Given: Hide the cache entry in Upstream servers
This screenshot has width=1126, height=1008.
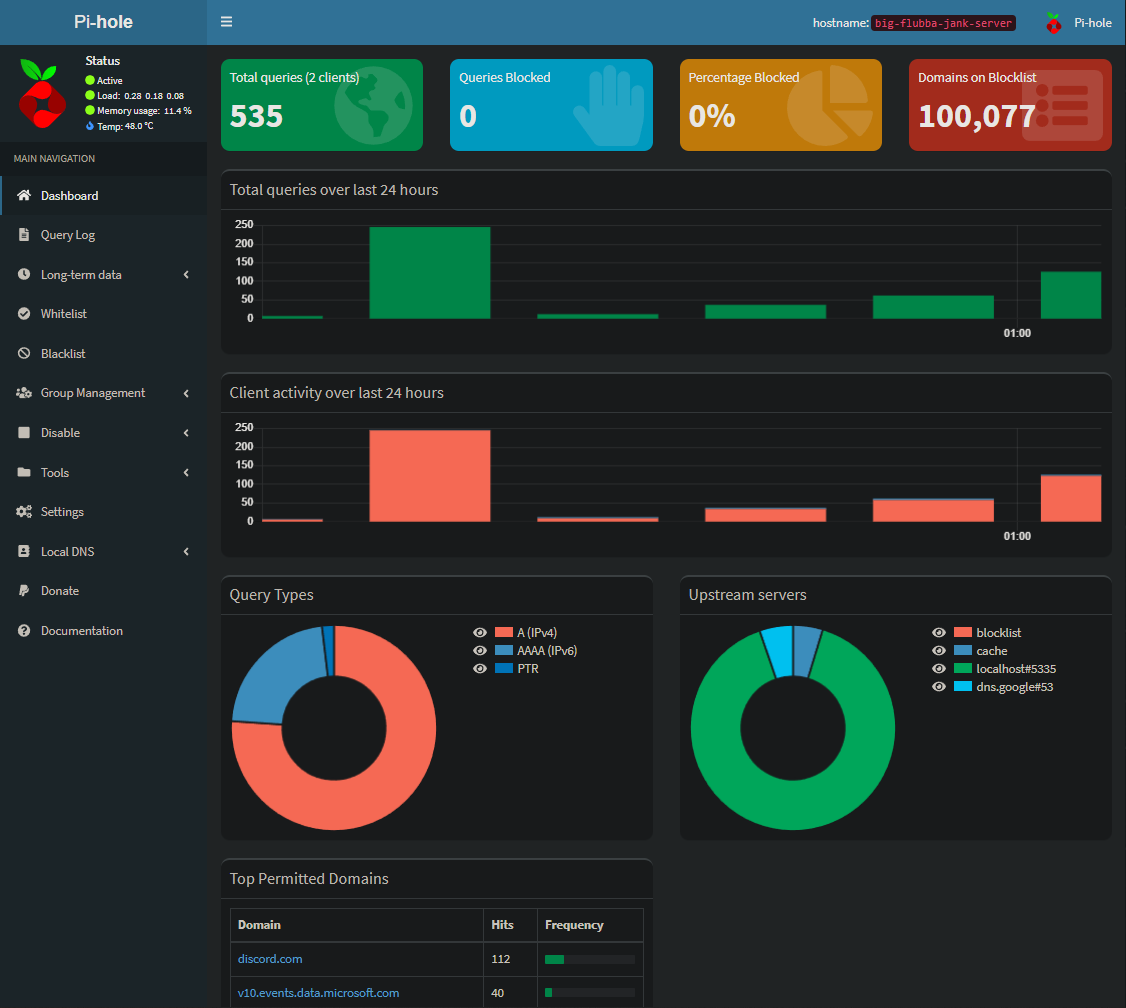Looking at the screenshot, I should coord(939,650).
